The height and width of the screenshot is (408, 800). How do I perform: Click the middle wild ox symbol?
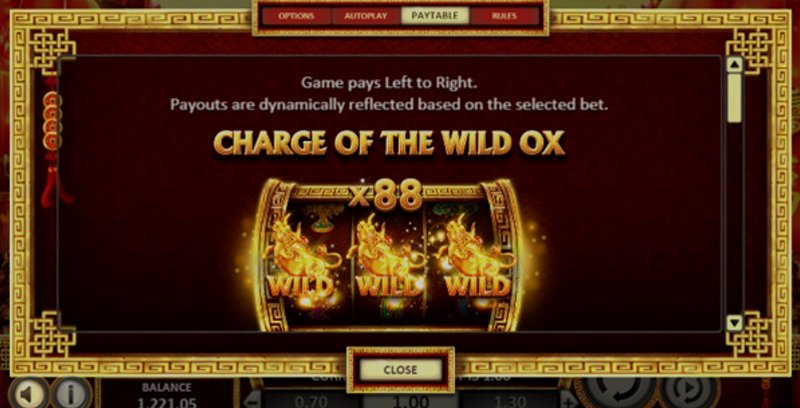[x=388, y=258]
